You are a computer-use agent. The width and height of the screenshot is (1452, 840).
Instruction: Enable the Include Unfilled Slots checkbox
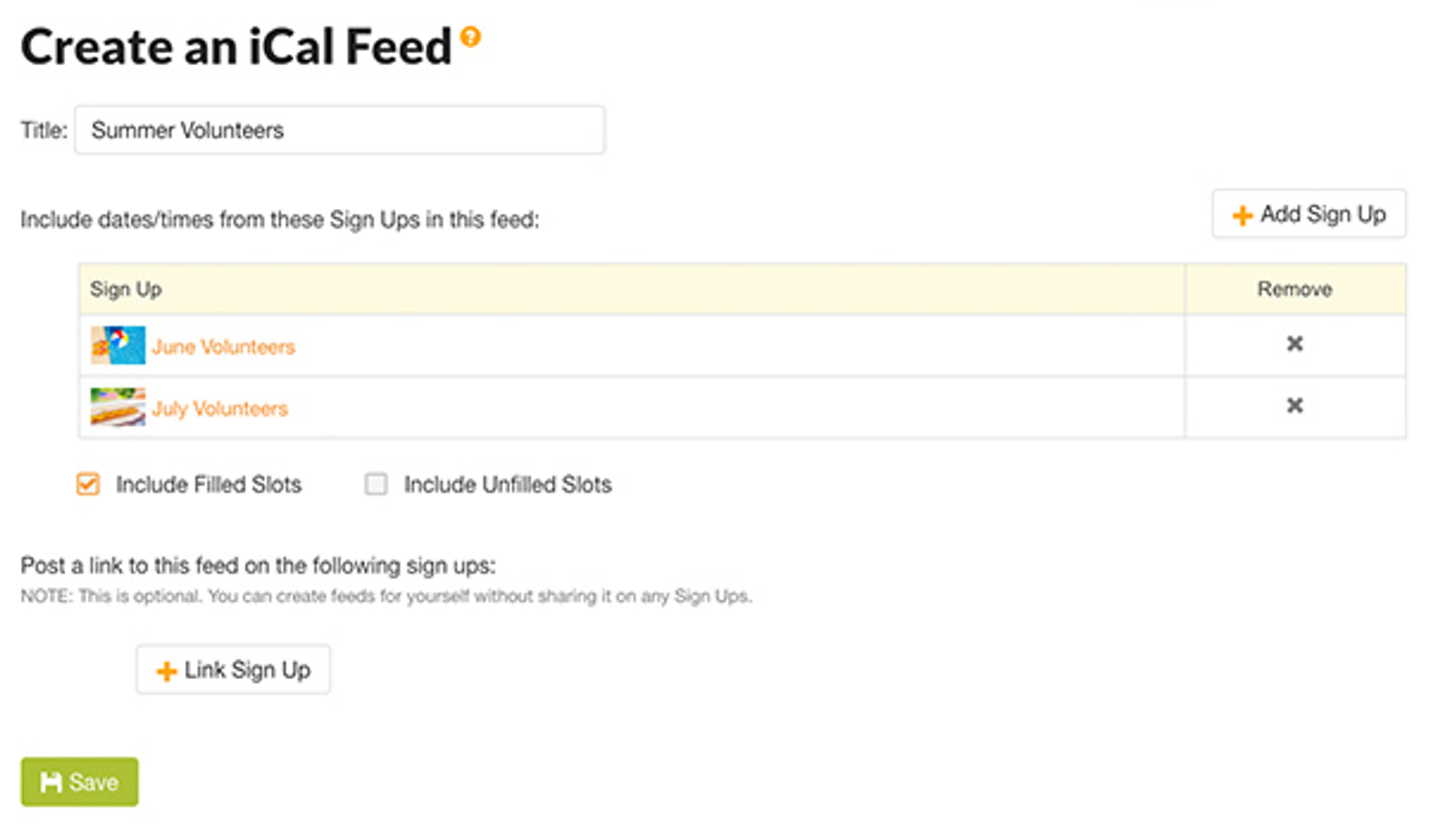click(376, 484)
